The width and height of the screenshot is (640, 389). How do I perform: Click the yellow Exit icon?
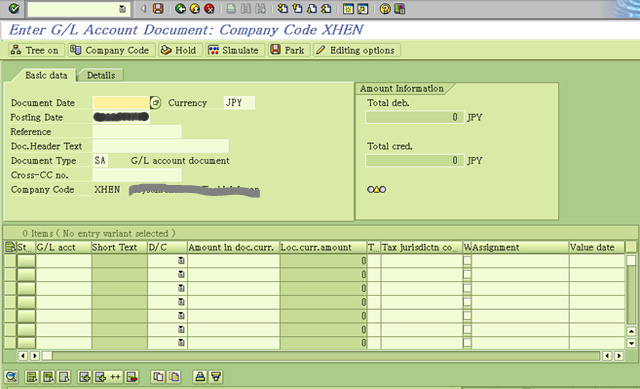(195, 9)
